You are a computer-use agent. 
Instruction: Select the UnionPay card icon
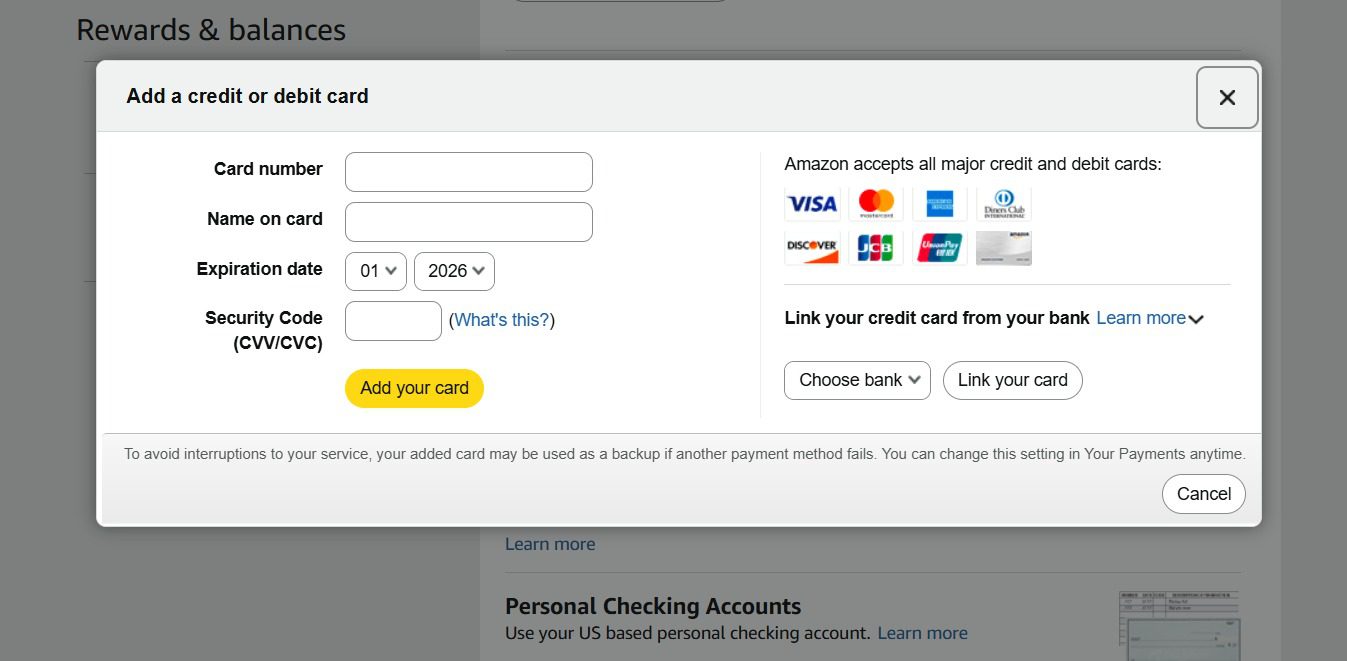[x=939, y=247]
